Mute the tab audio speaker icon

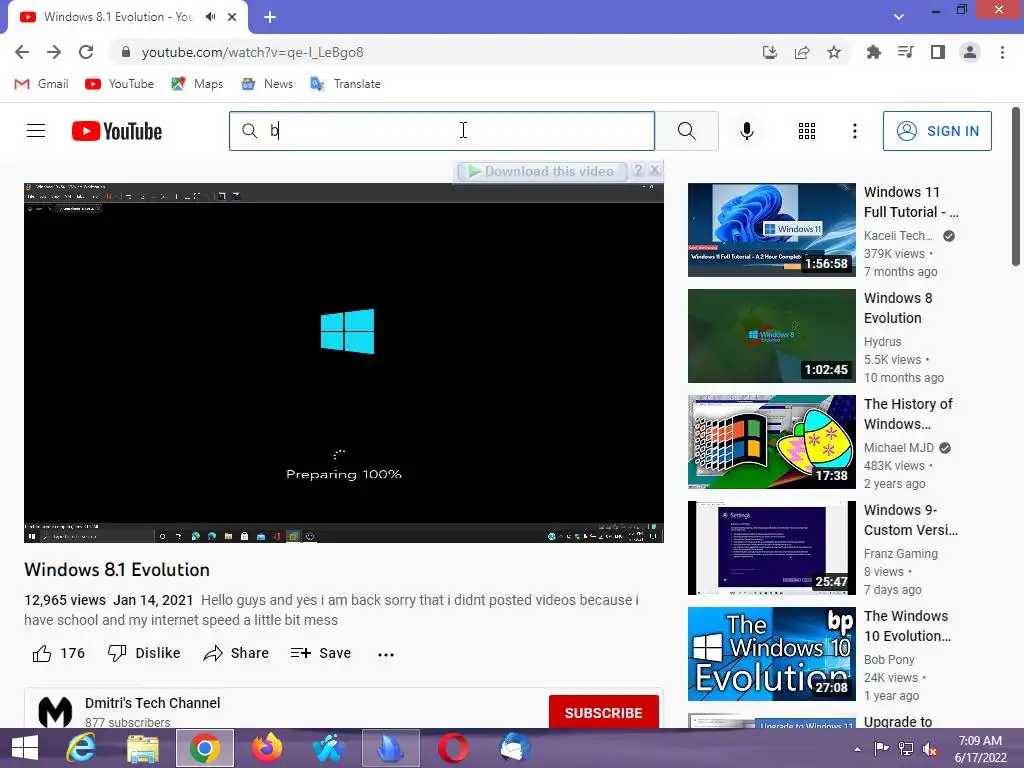pyautogui.click(x=210, y=17)
